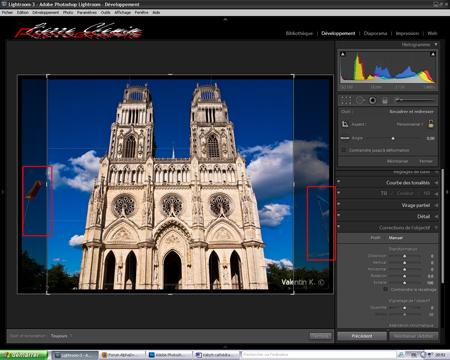Viewport: 450px width, 360px height.
Task: Click the Angle slider handle
Action: click(x=393, y=138)
